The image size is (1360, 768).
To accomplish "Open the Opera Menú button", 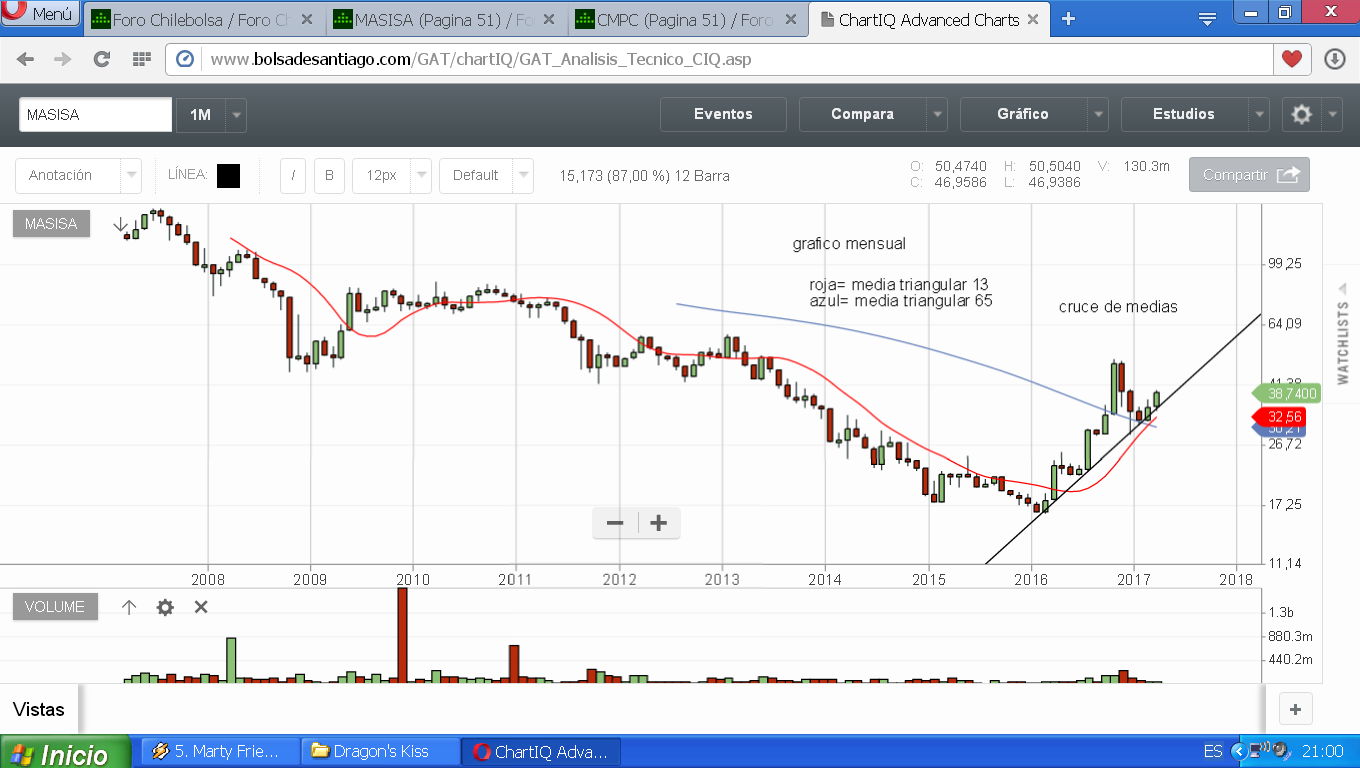I will tap(39, 14).
